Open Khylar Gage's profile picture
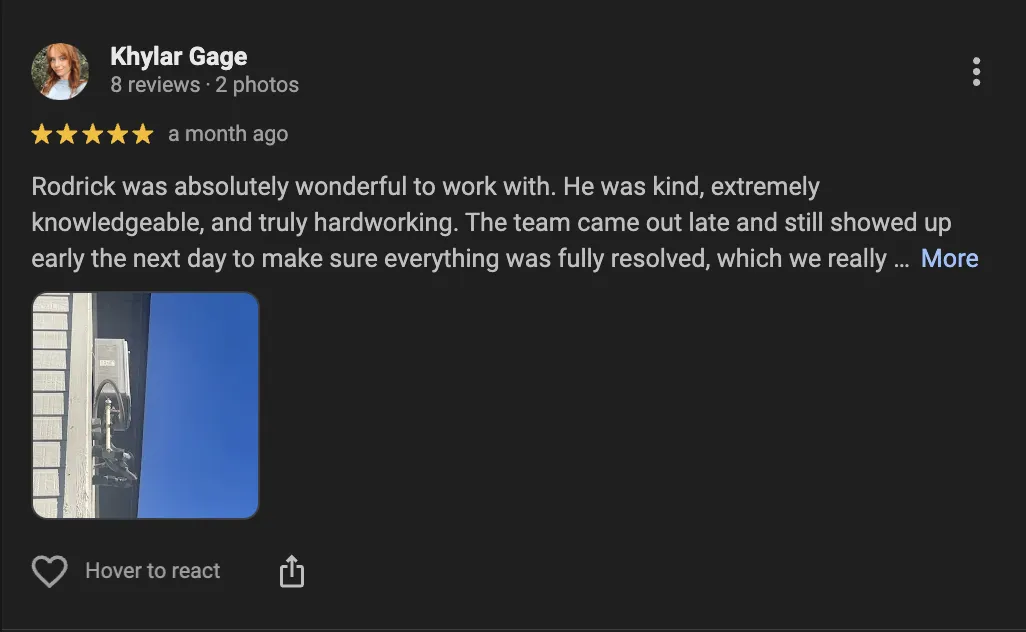 60,71
